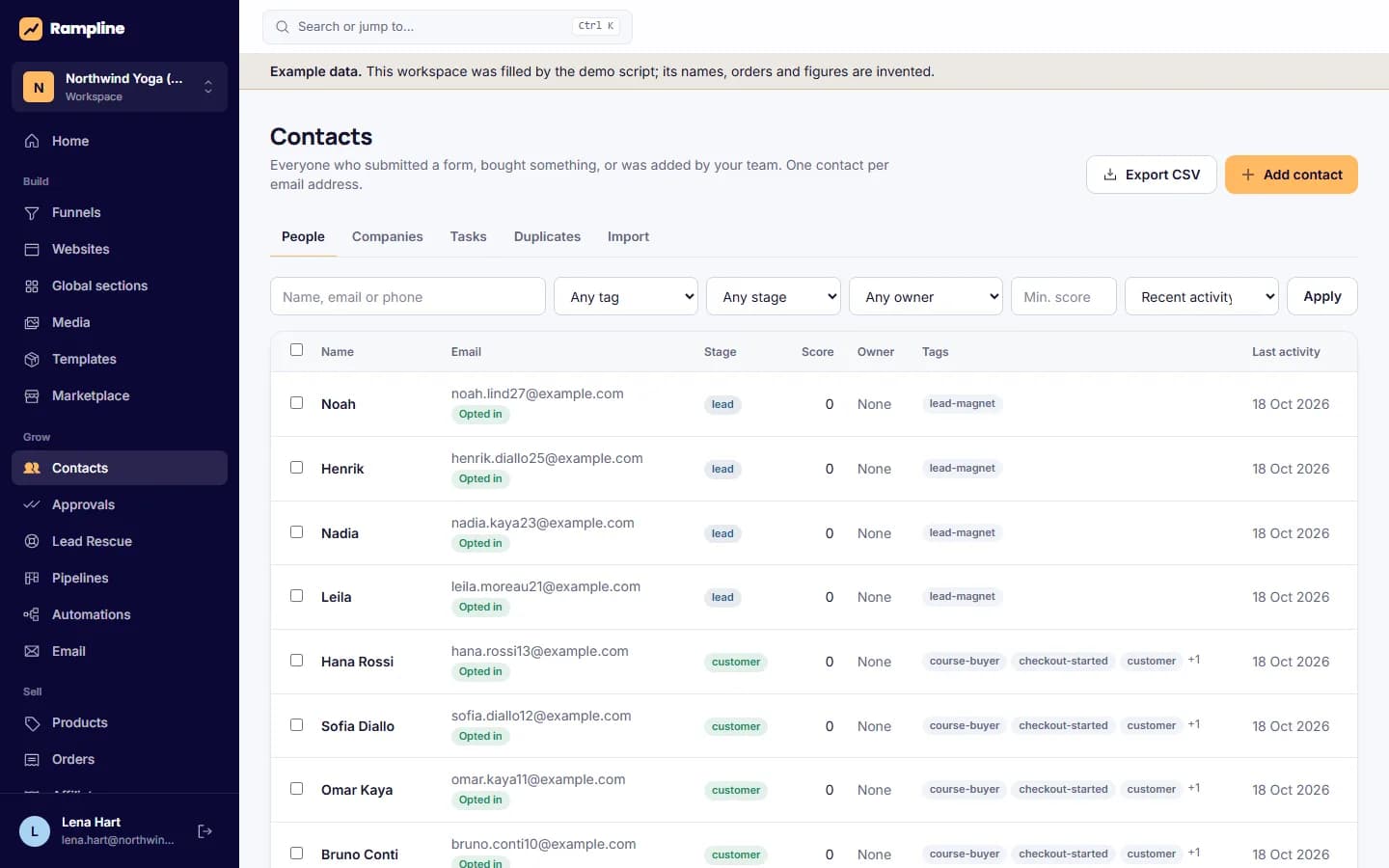Switch to the Companies tab

point(388,237)
